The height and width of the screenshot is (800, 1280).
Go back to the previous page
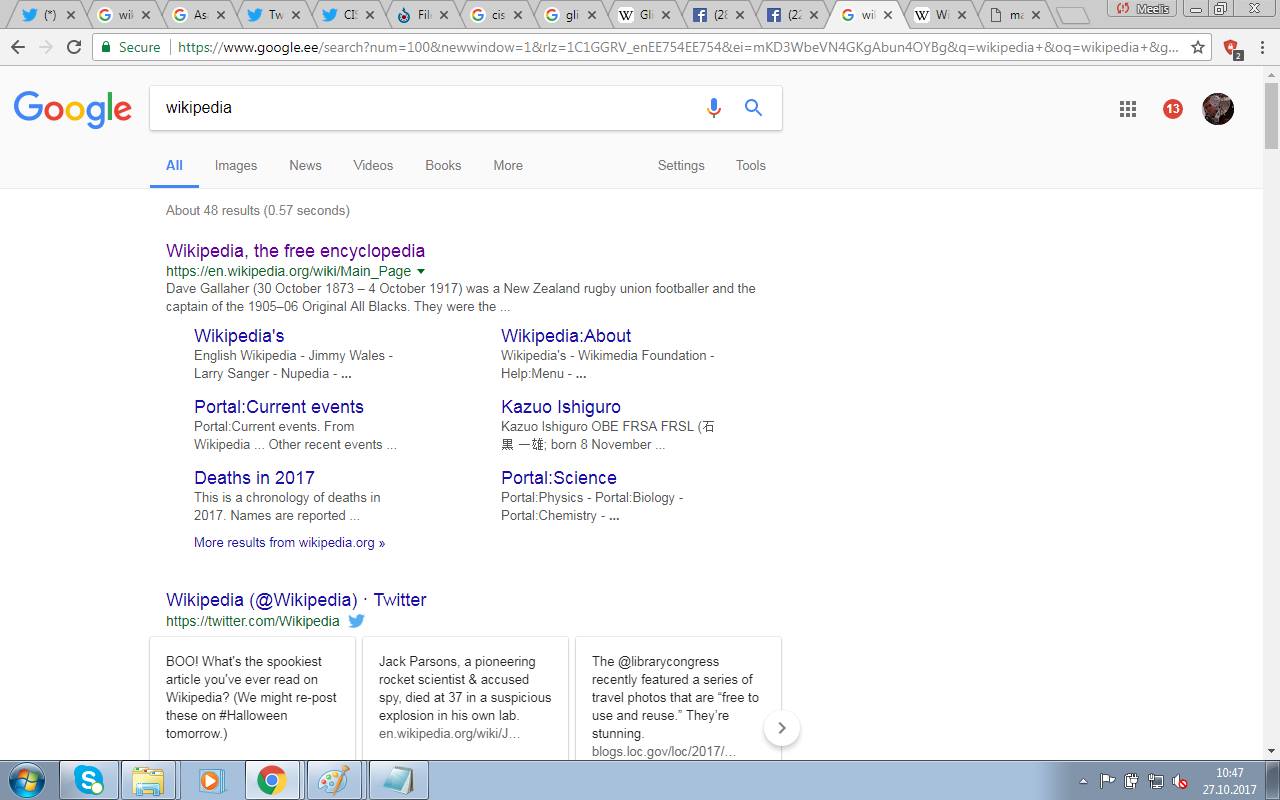tap(18, 47)
